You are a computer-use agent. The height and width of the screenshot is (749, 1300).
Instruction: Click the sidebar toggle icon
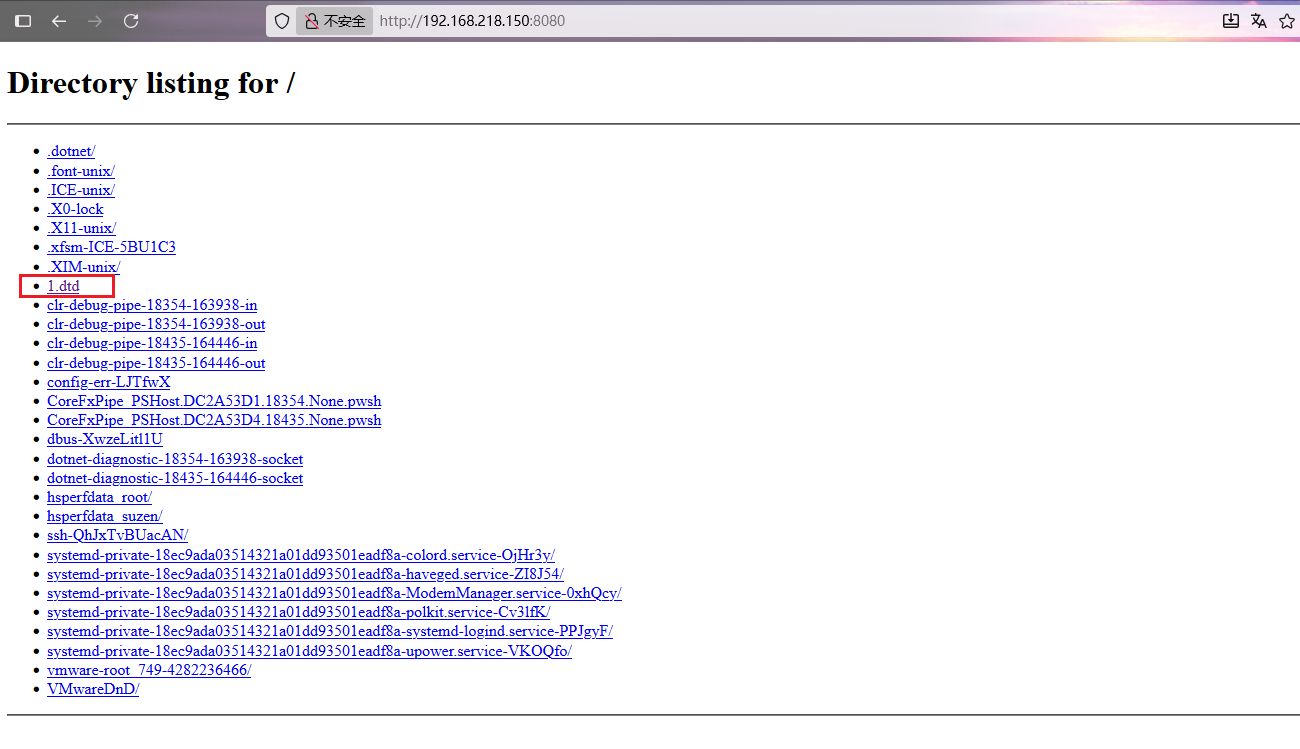tap(23, 21)
